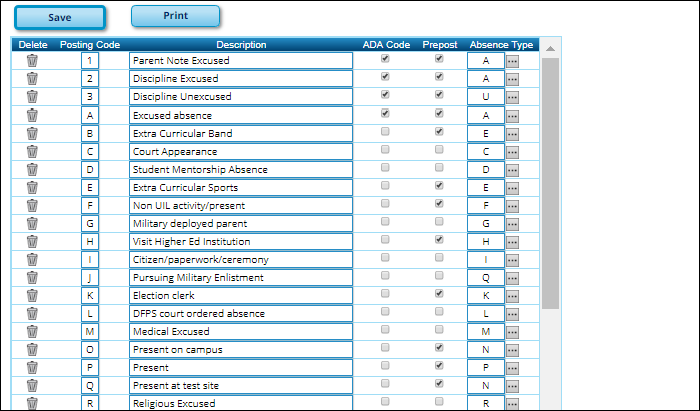Toggle Prepost for Extra Curricular Band

[x=439, y=131]
